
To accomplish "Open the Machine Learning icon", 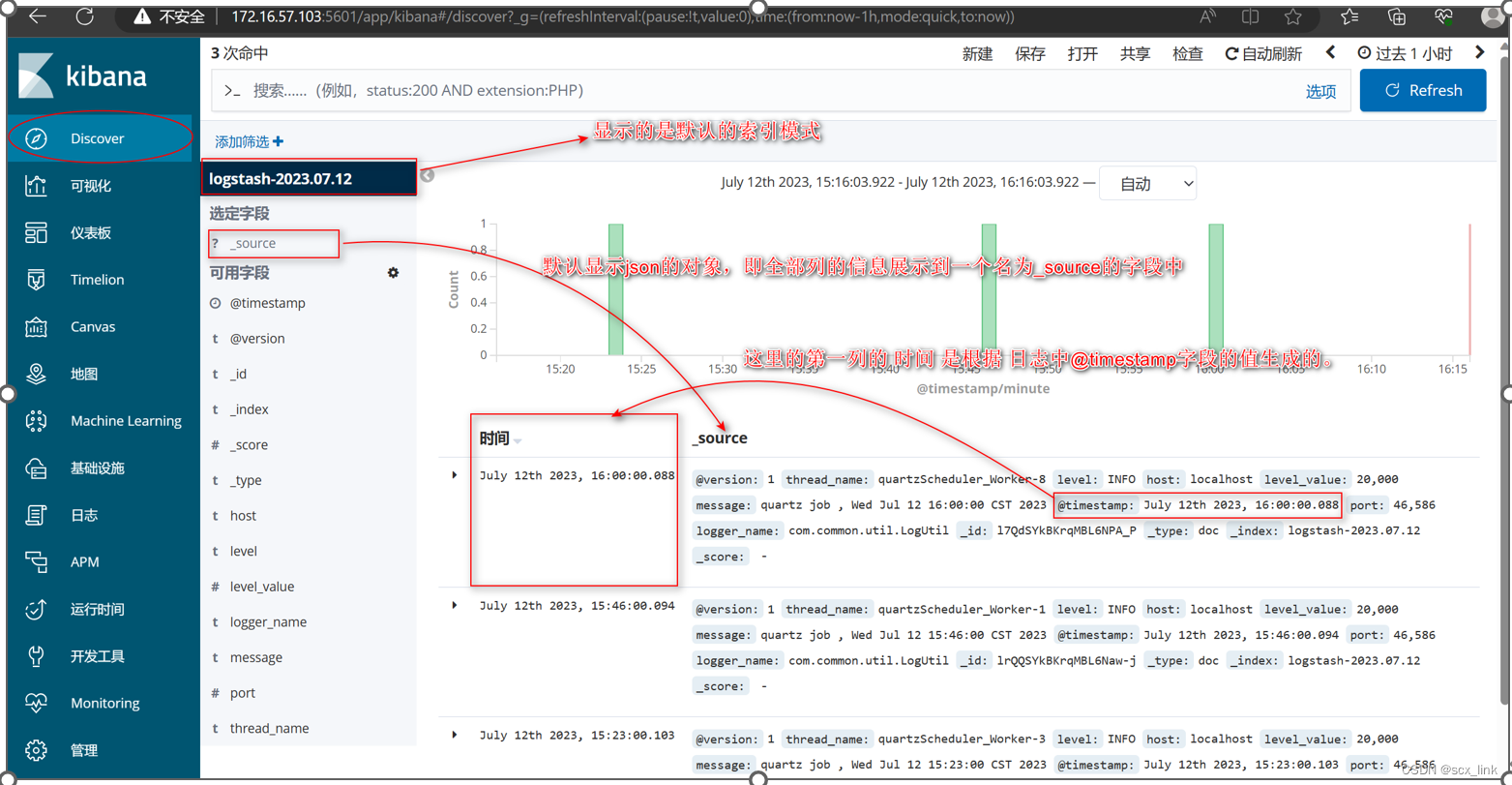I will click(36, 421).
